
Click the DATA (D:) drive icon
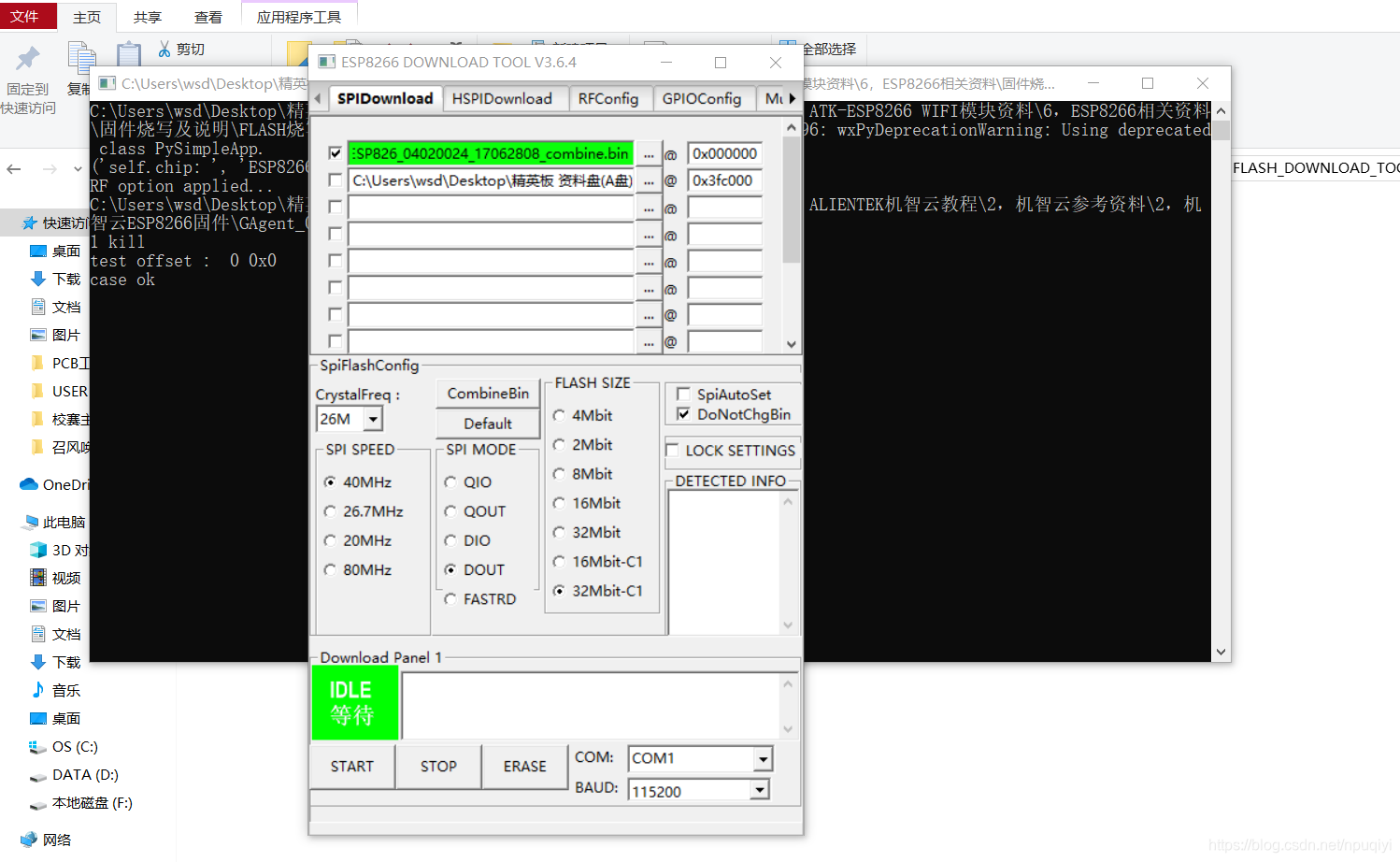pos(38,775)
